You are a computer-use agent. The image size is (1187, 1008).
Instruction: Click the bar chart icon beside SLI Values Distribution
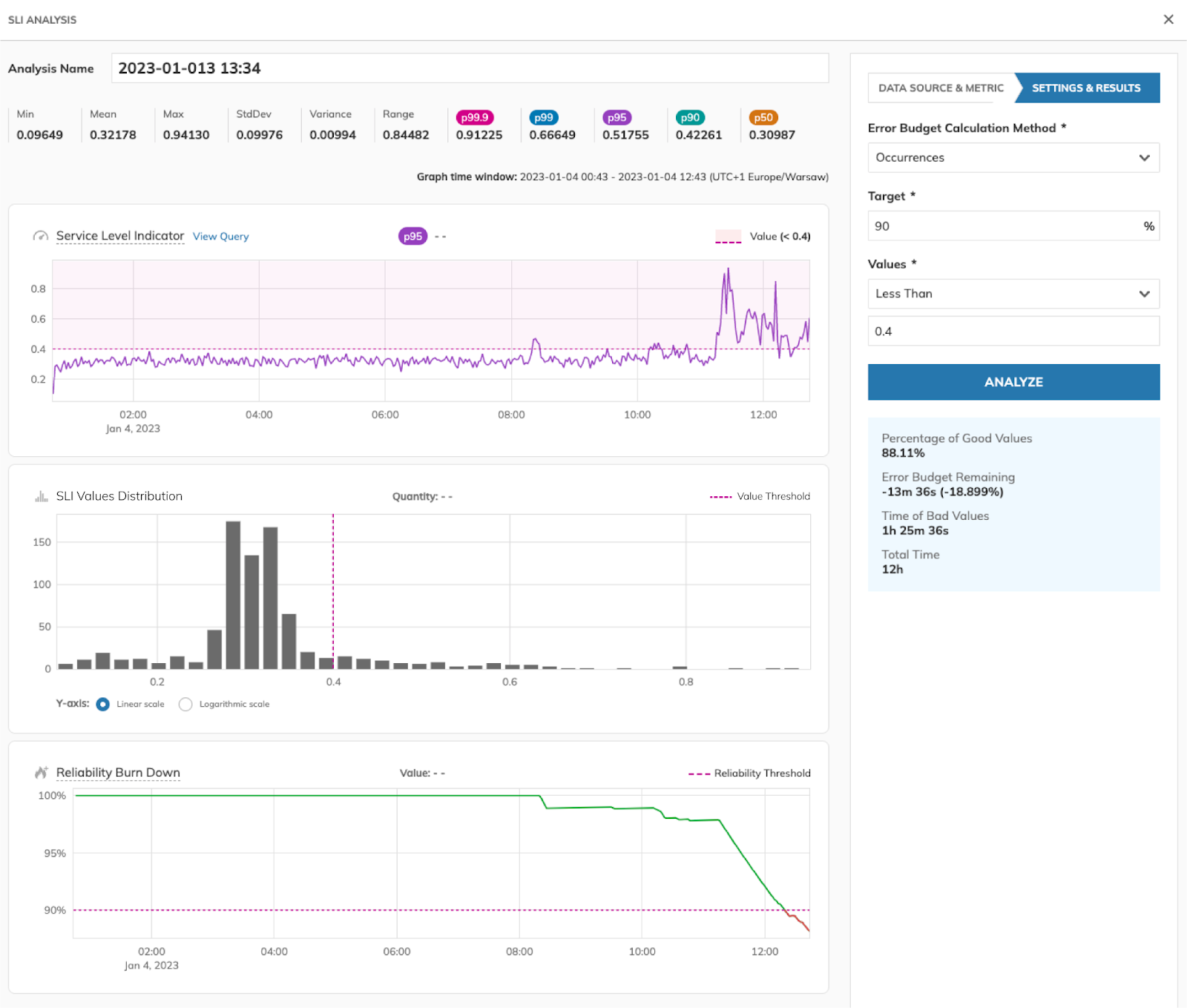tap(41, 496)
